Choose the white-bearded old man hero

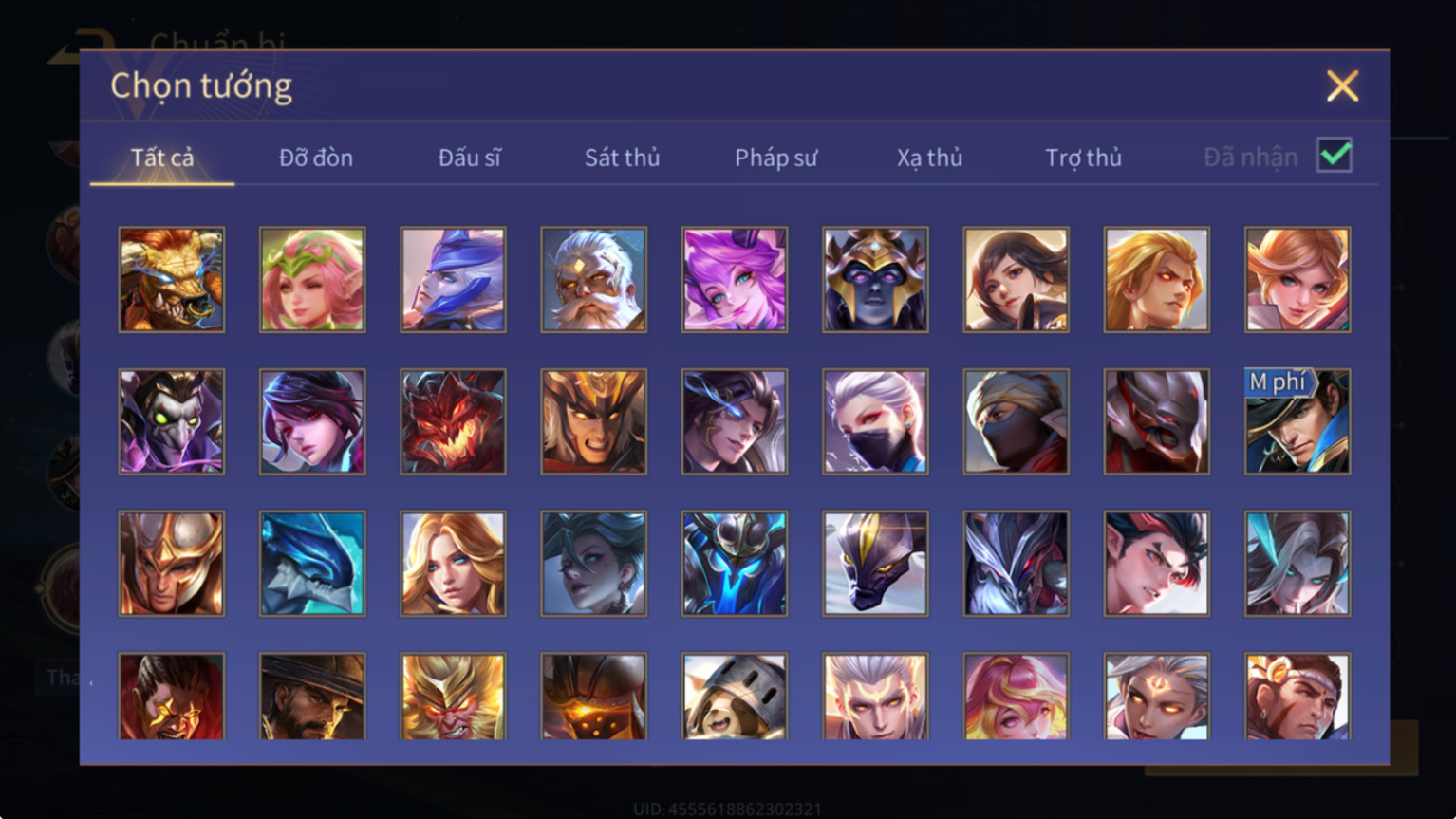[593, 279]
